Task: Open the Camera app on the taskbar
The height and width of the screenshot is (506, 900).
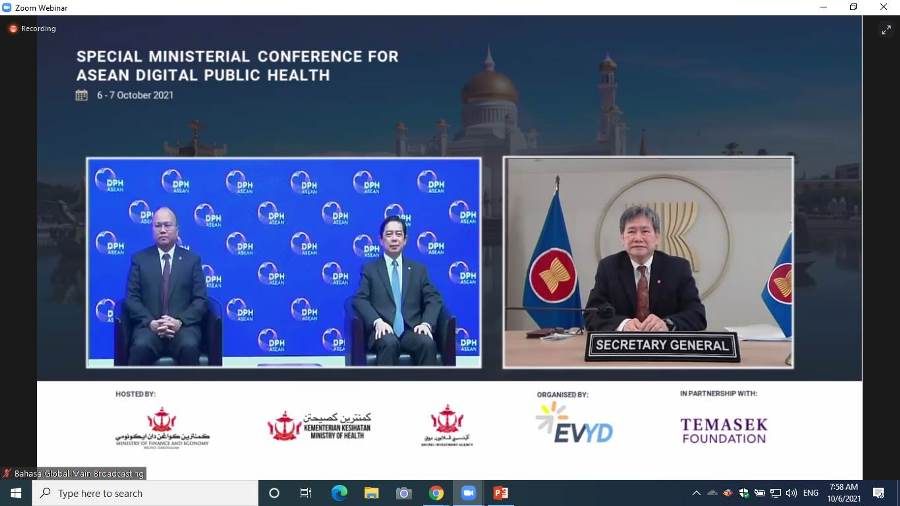Action: click(x=404, y=493)
